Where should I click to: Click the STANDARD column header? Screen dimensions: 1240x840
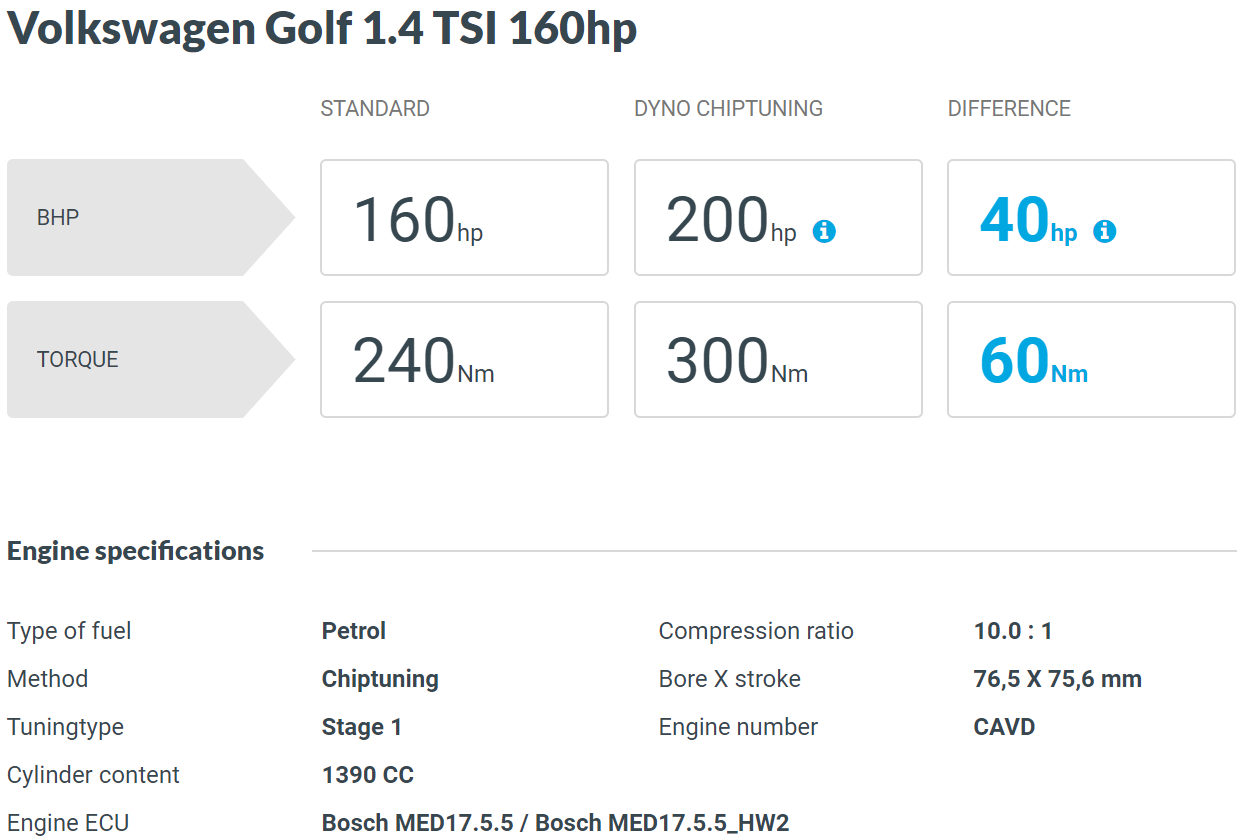click(375, 109)
